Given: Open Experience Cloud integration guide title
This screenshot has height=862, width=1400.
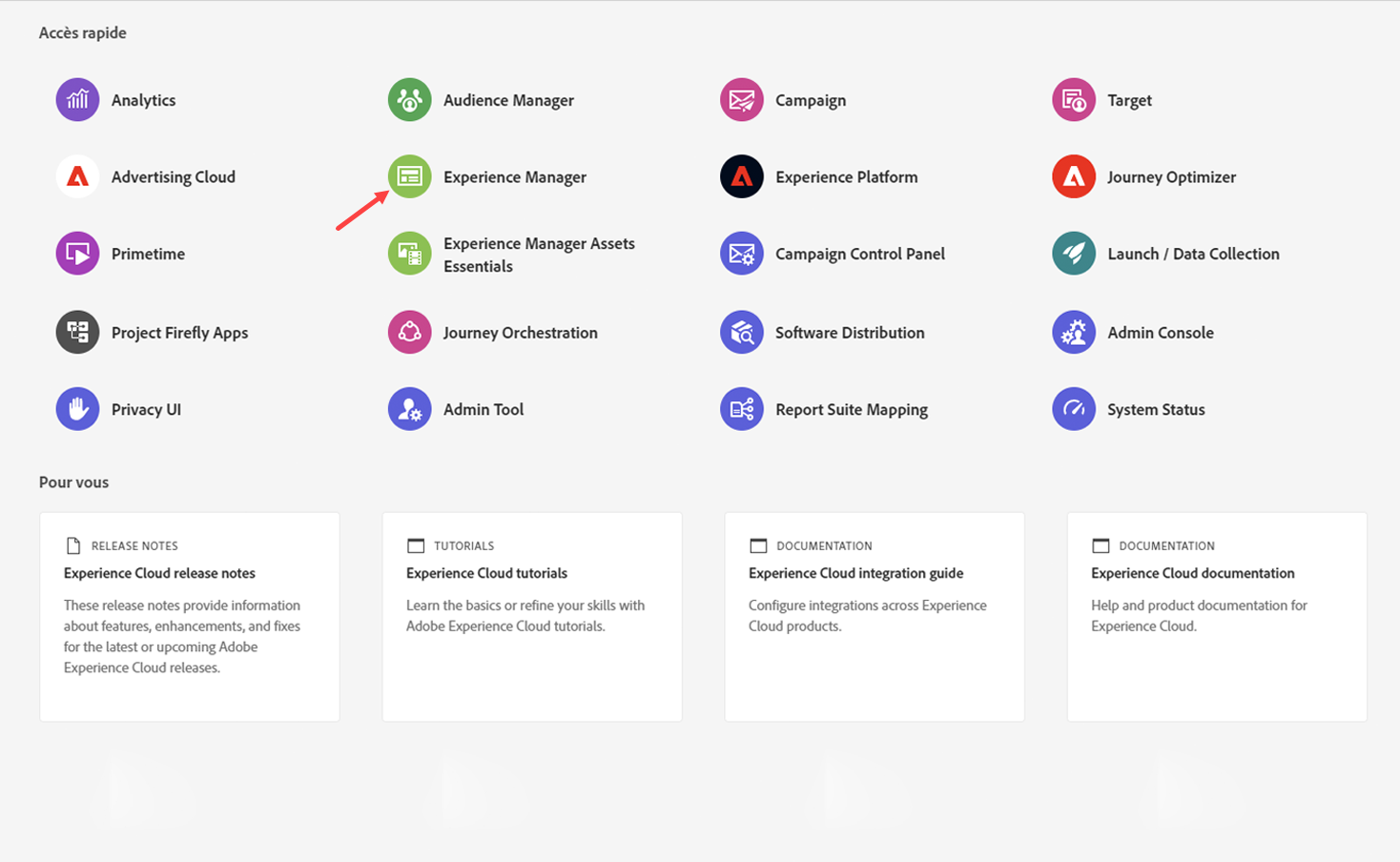Looking at the screenshot, I should coord(855,573).
